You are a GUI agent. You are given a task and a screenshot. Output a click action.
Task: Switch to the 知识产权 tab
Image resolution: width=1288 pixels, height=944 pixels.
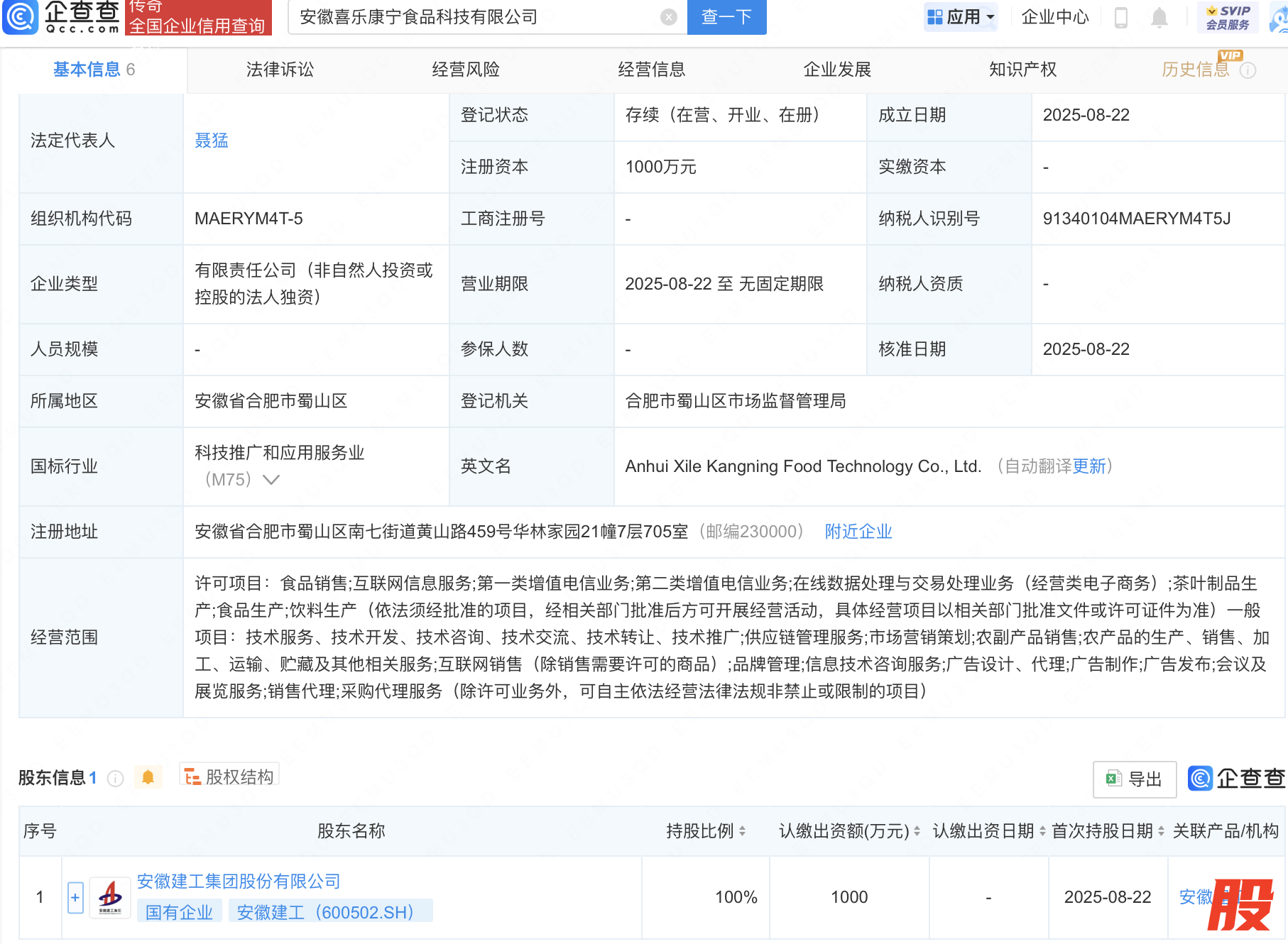tap(1022, 70)
